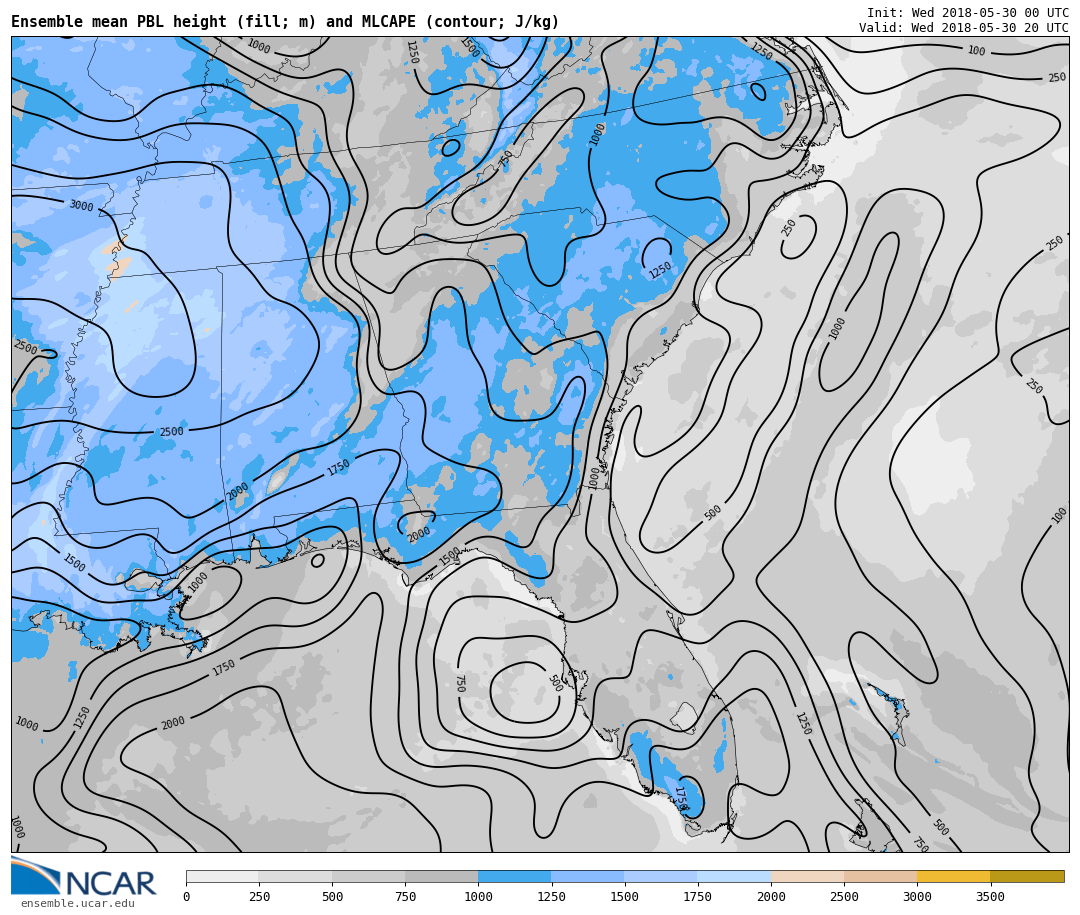The width and height of the screenshot is (1080, 915).
Task: Click the colorbar tick label '500'
Action: point(333,896)
